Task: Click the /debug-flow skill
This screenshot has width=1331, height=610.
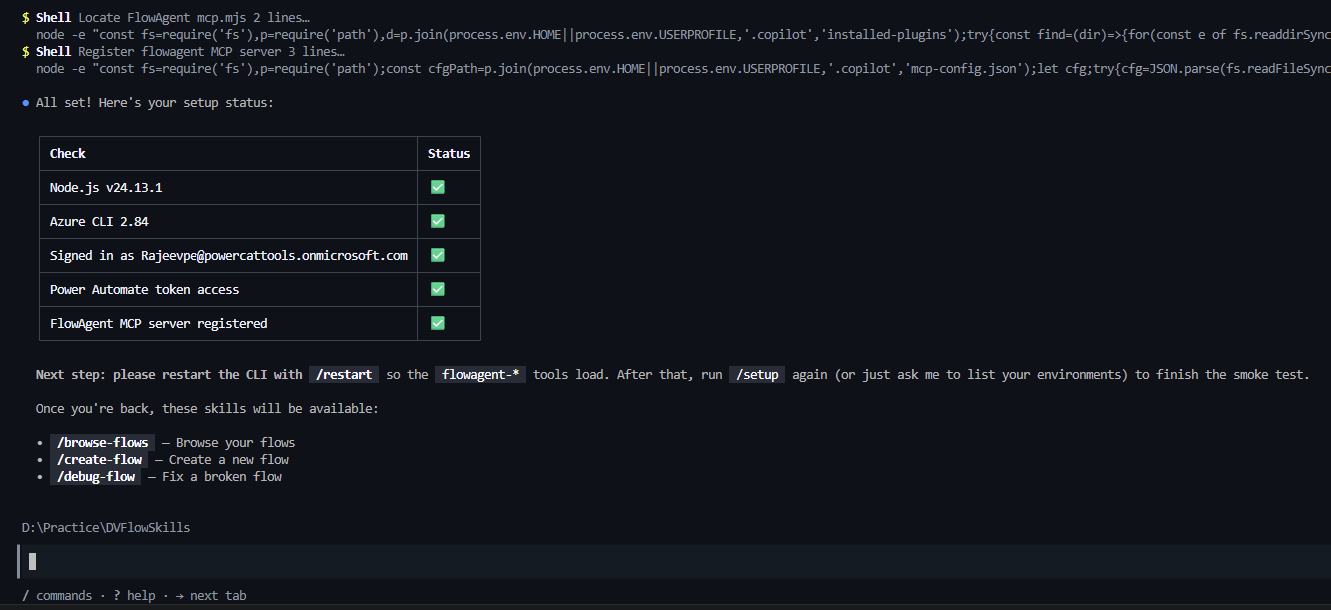Action: pyautogui.click(x=96, y=476)
